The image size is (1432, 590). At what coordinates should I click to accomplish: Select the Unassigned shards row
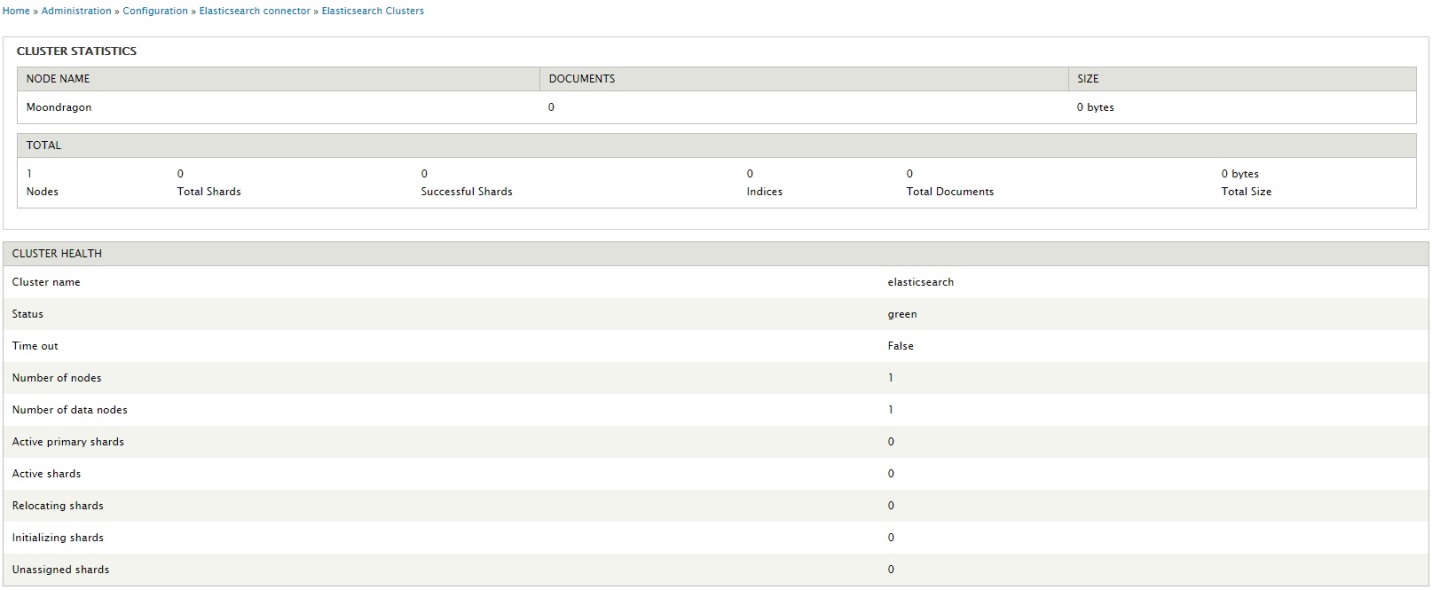[716, 570]
